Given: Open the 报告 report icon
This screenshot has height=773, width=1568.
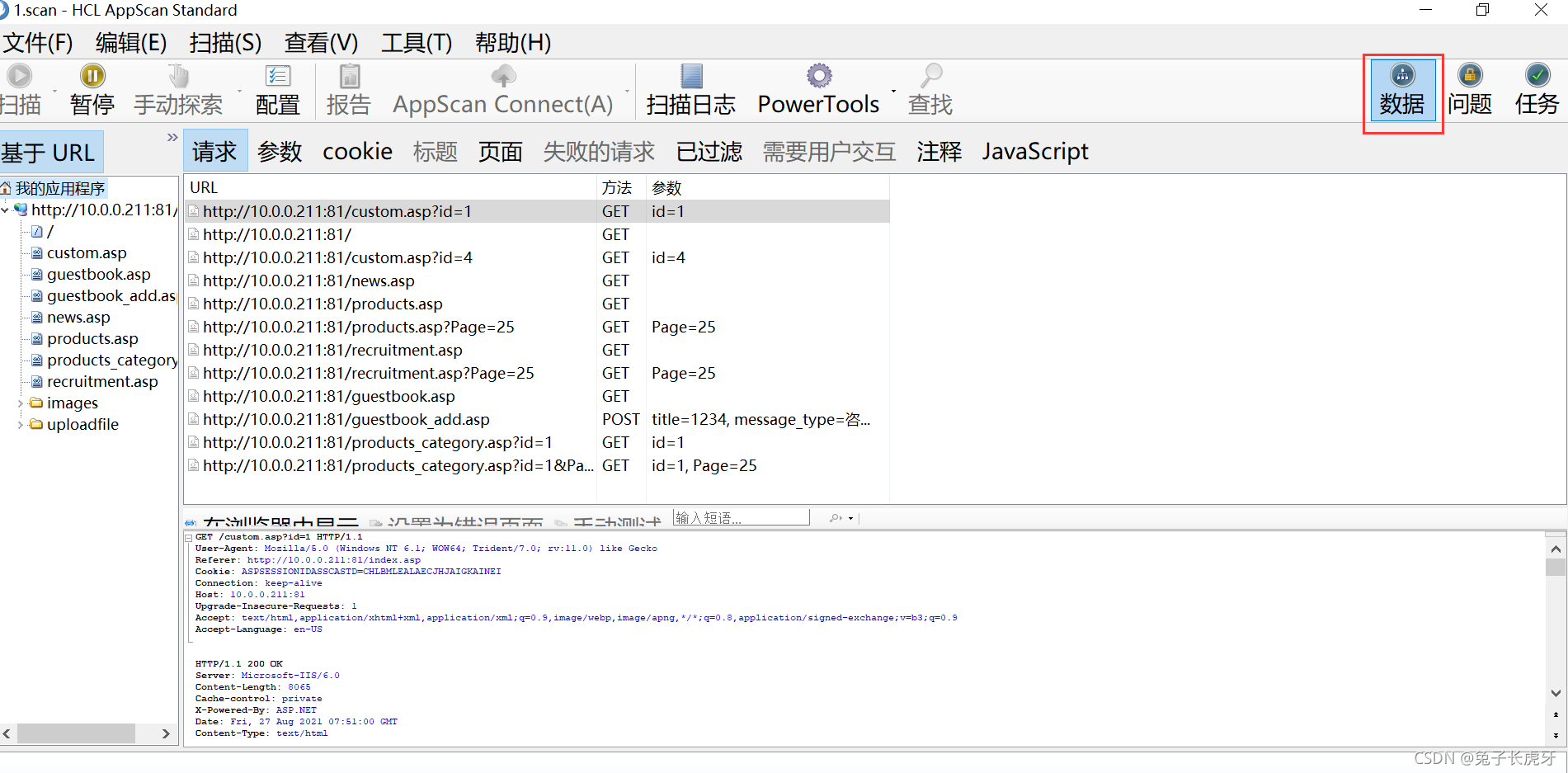Looking at the screenshot, I should tap(350, 76).
